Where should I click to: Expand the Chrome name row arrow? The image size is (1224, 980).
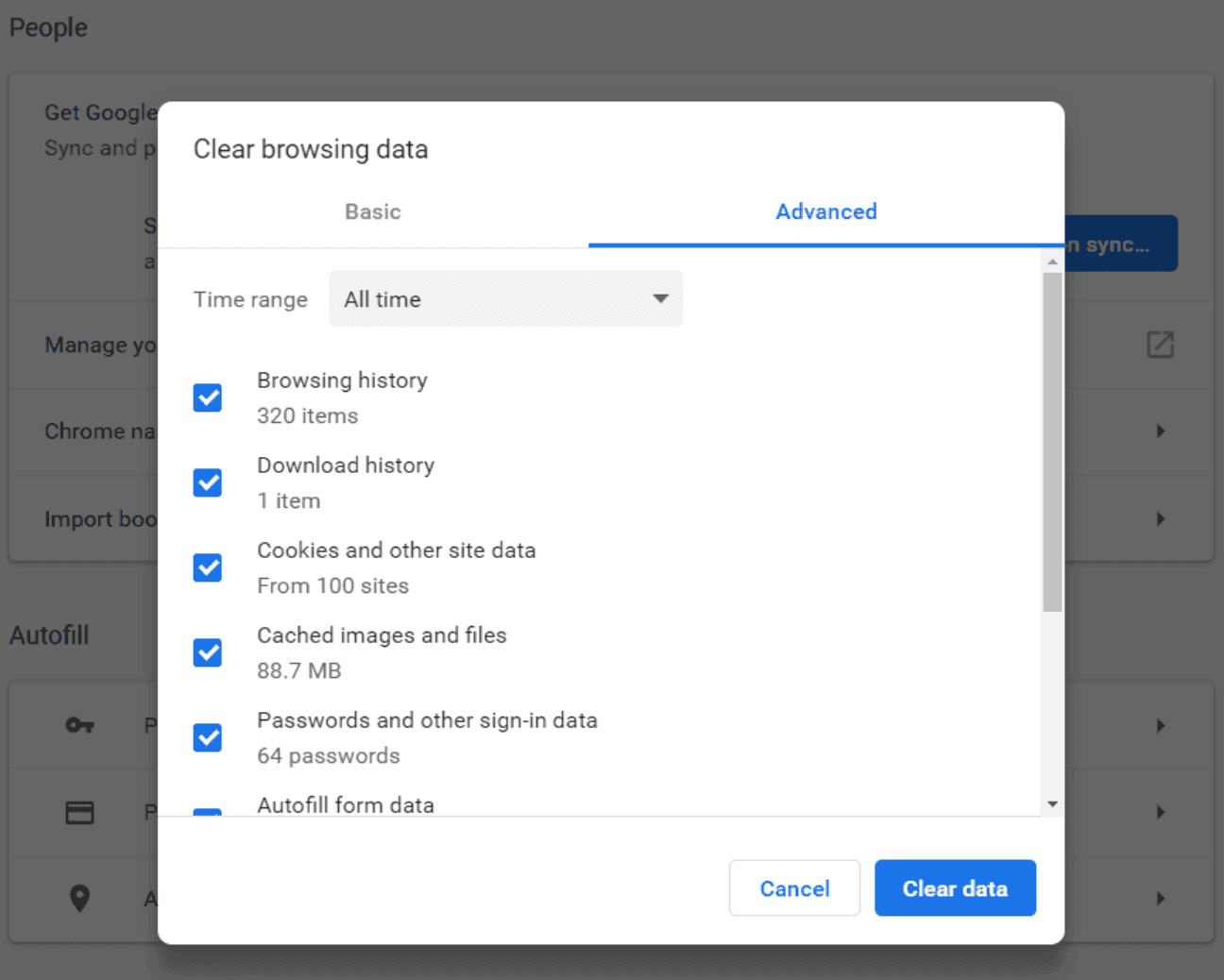[x=1160, y=431]
